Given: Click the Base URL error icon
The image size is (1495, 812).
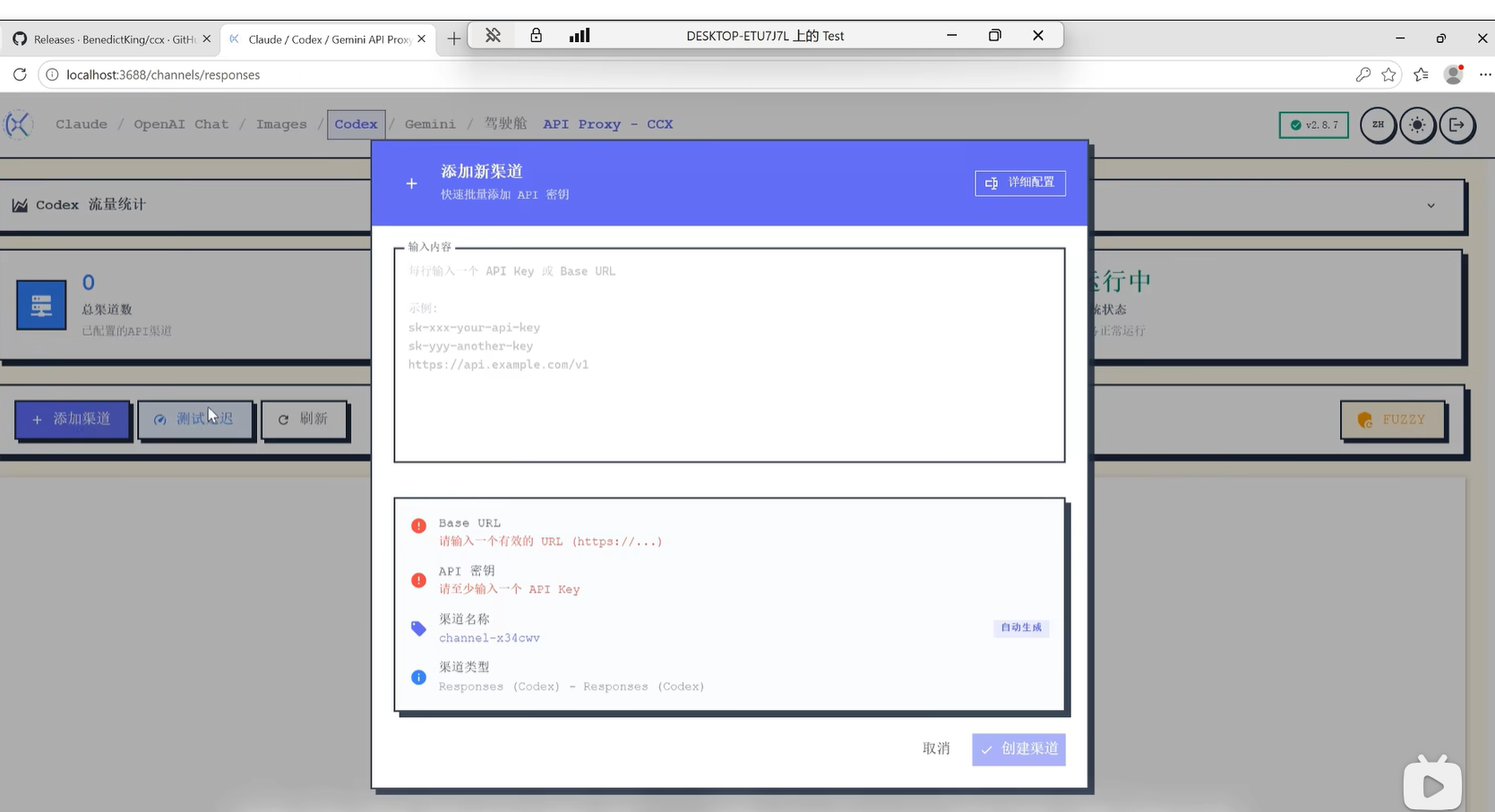Looking at the screenshot, I should click(418, 526).
